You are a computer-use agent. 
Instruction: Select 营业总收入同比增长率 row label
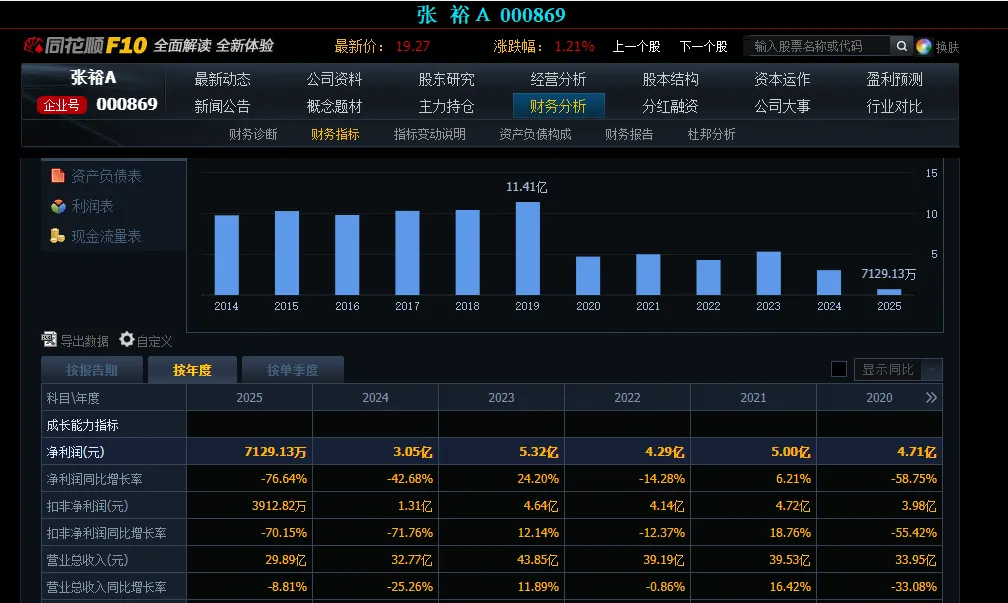[107, 587]
